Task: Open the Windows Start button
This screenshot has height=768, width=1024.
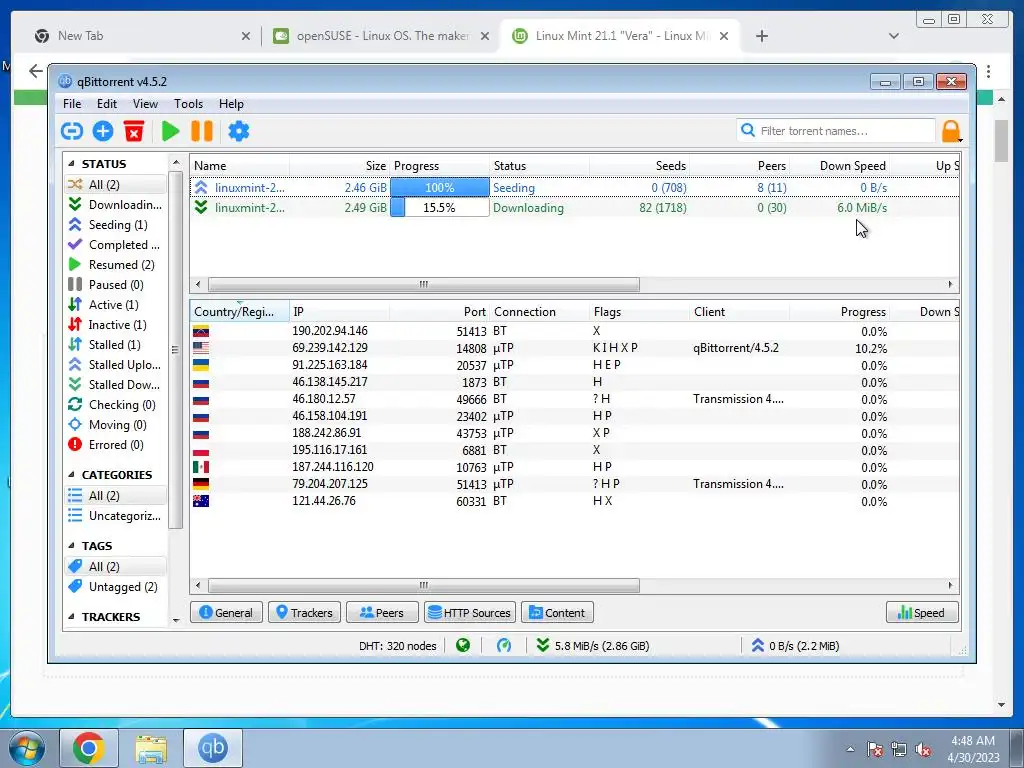Action: (x=27, y=748)
